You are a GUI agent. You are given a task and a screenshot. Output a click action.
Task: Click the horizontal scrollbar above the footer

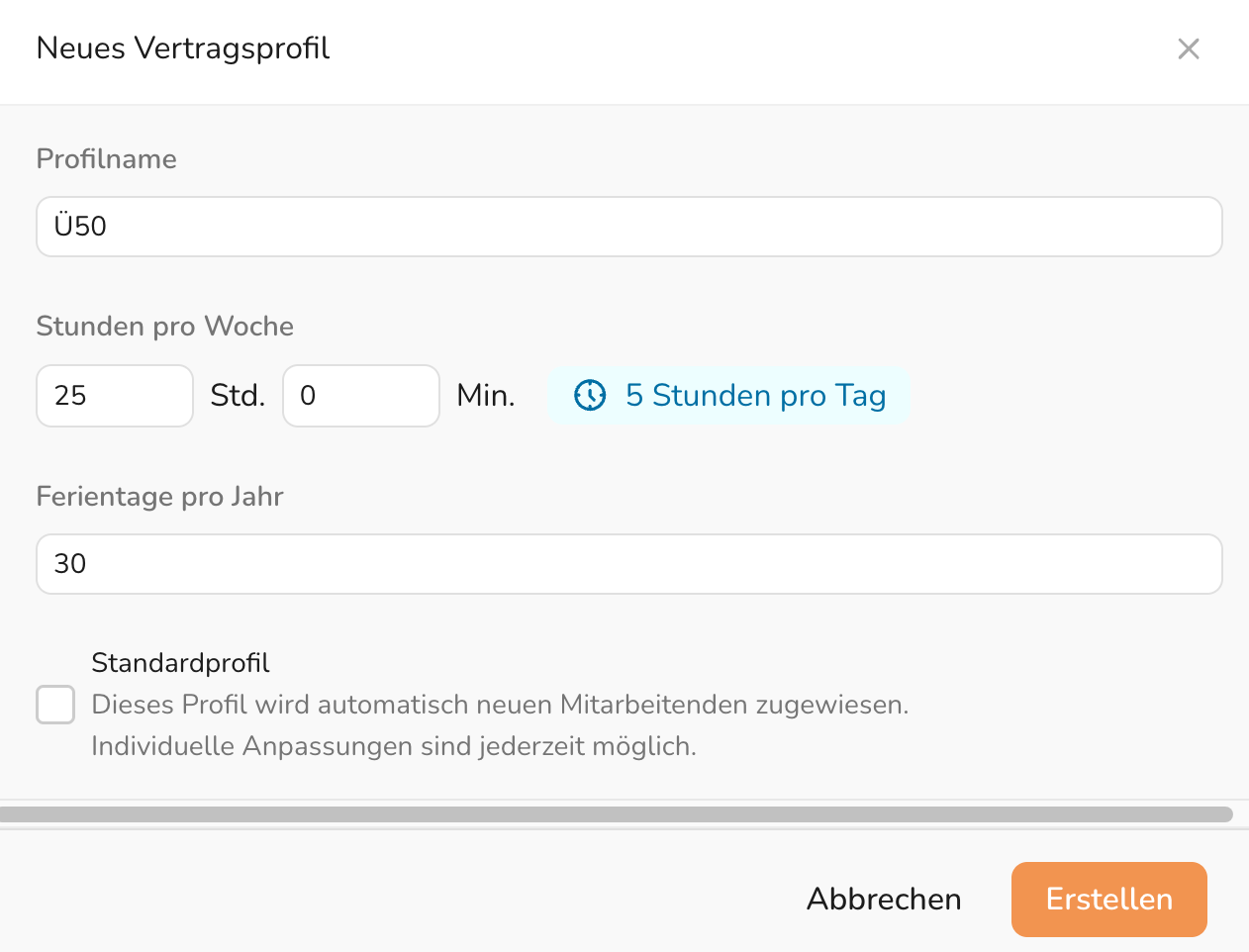click(x=616, y=814)
